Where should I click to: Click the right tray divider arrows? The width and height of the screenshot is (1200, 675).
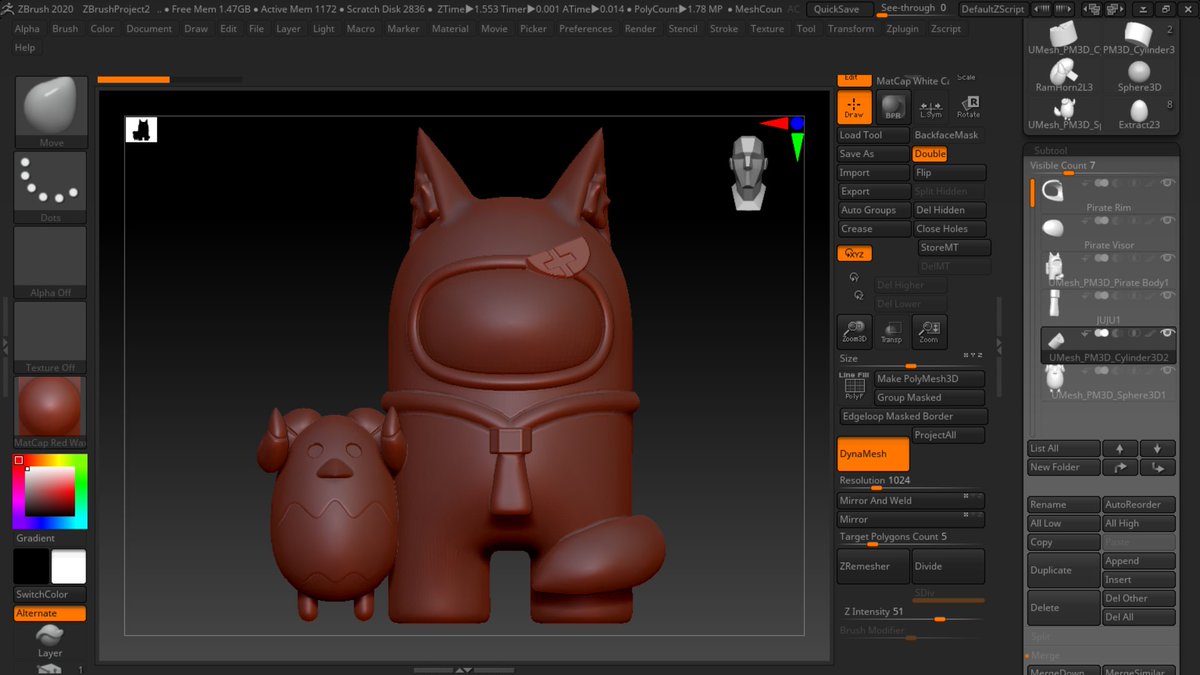pyautogui.click(x=998, y=345)
